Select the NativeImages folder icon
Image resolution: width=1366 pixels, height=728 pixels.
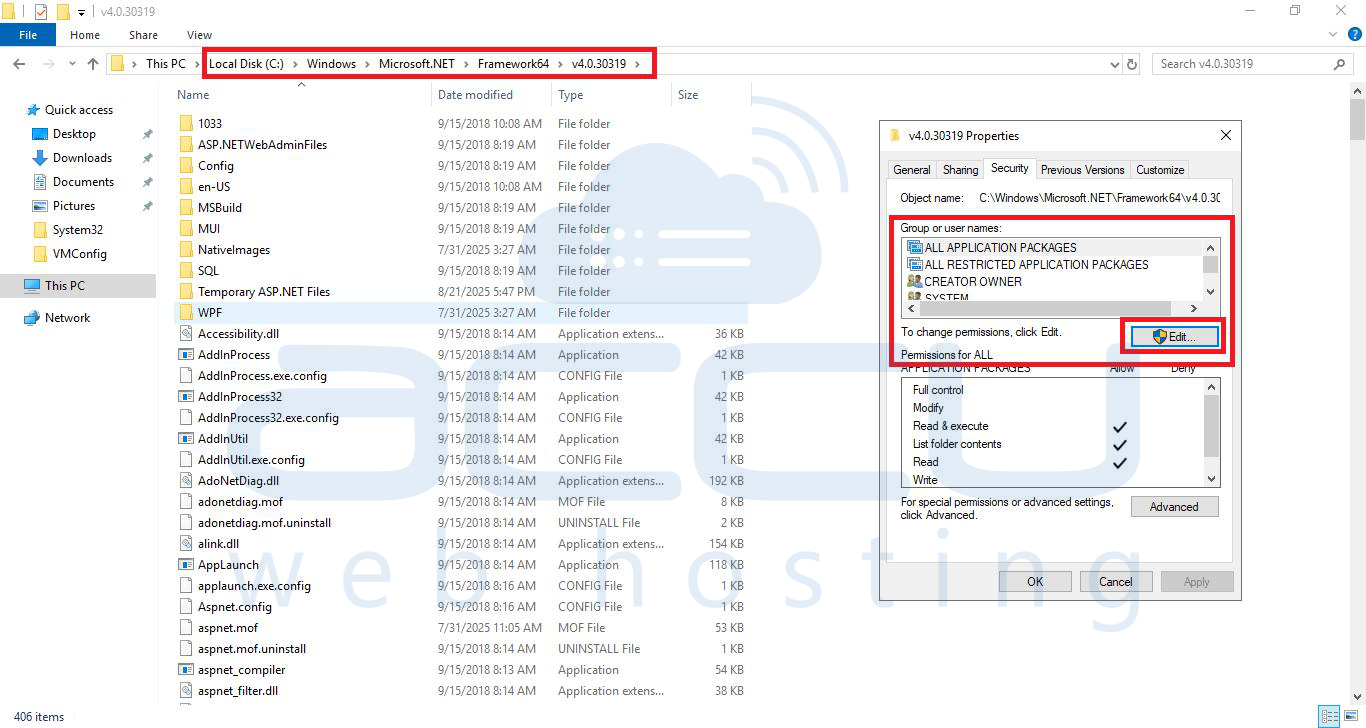(x=185, y=250)
